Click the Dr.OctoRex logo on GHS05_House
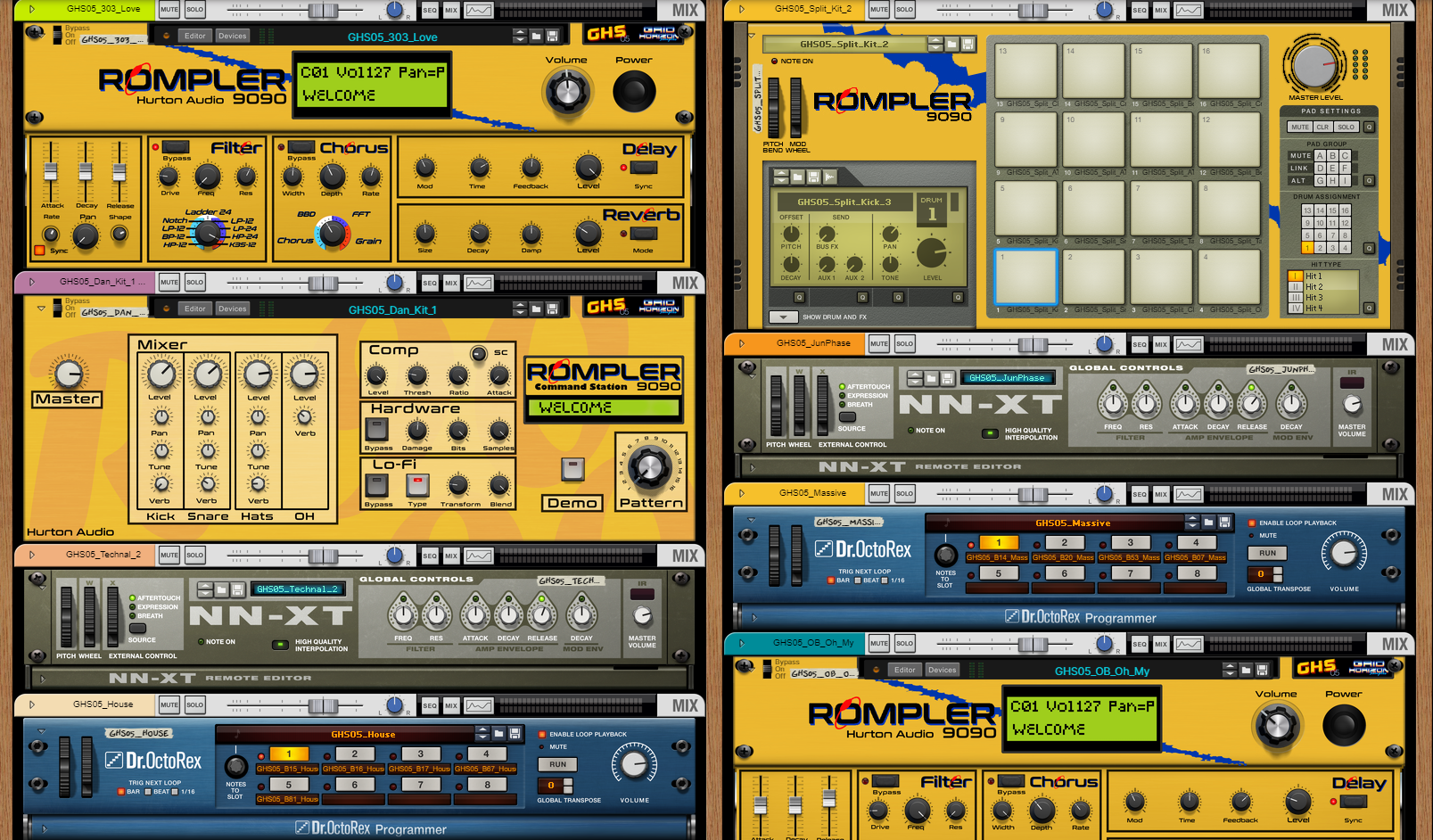 tap(154, 762)
